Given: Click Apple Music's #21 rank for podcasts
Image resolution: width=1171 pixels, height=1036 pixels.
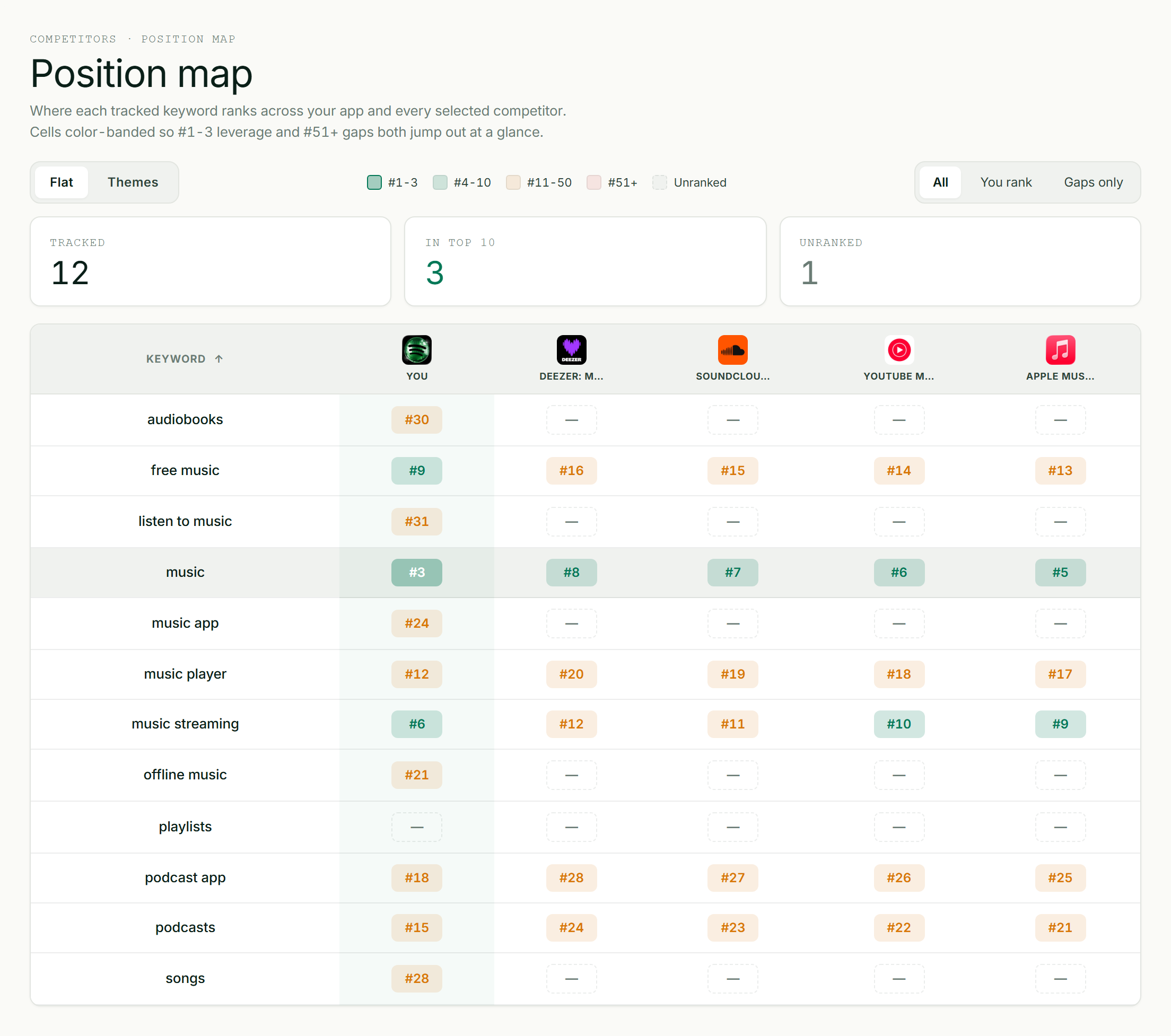Looking at the screenshot, I should (1060, 928).
